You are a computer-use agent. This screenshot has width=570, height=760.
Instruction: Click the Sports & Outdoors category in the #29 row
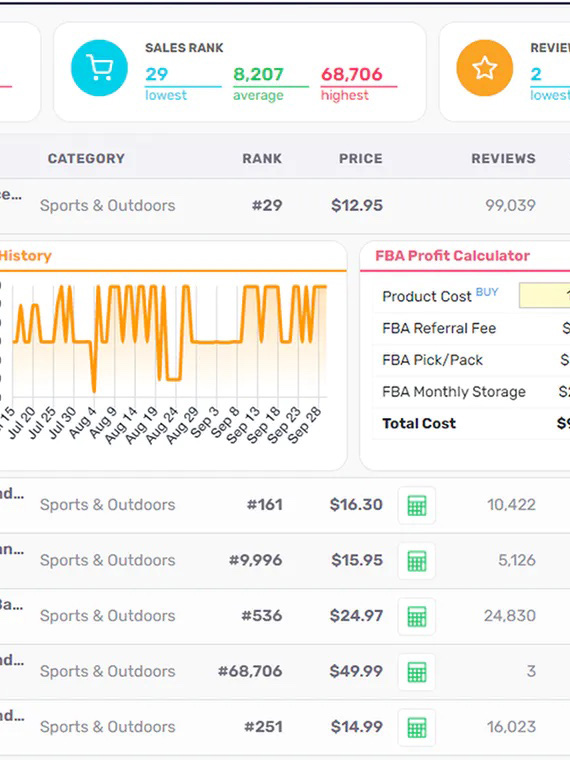tap(108, 206)
